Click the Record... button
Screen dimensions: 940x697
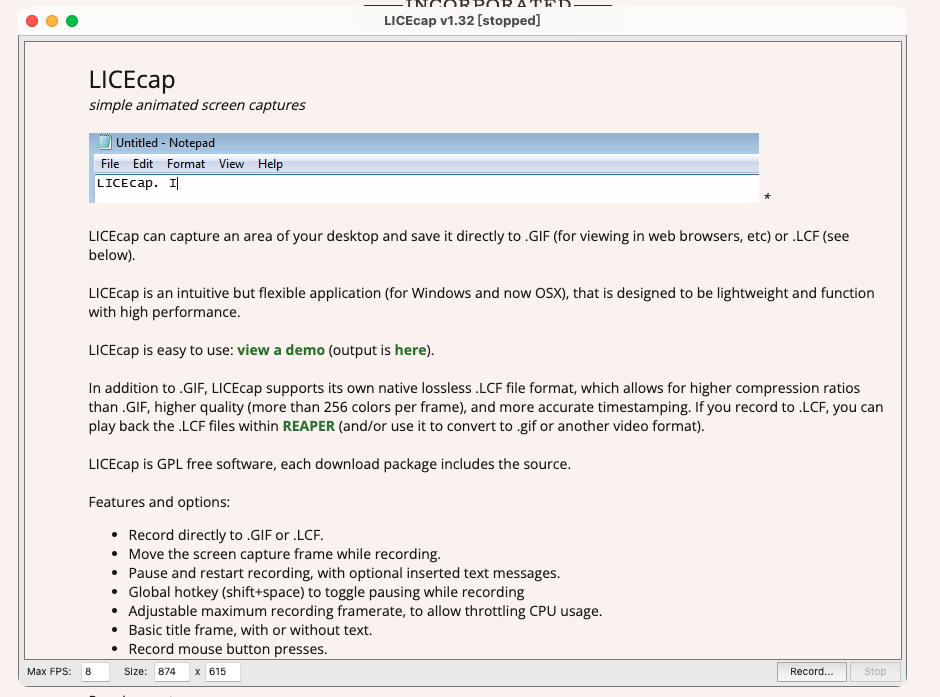811,671
